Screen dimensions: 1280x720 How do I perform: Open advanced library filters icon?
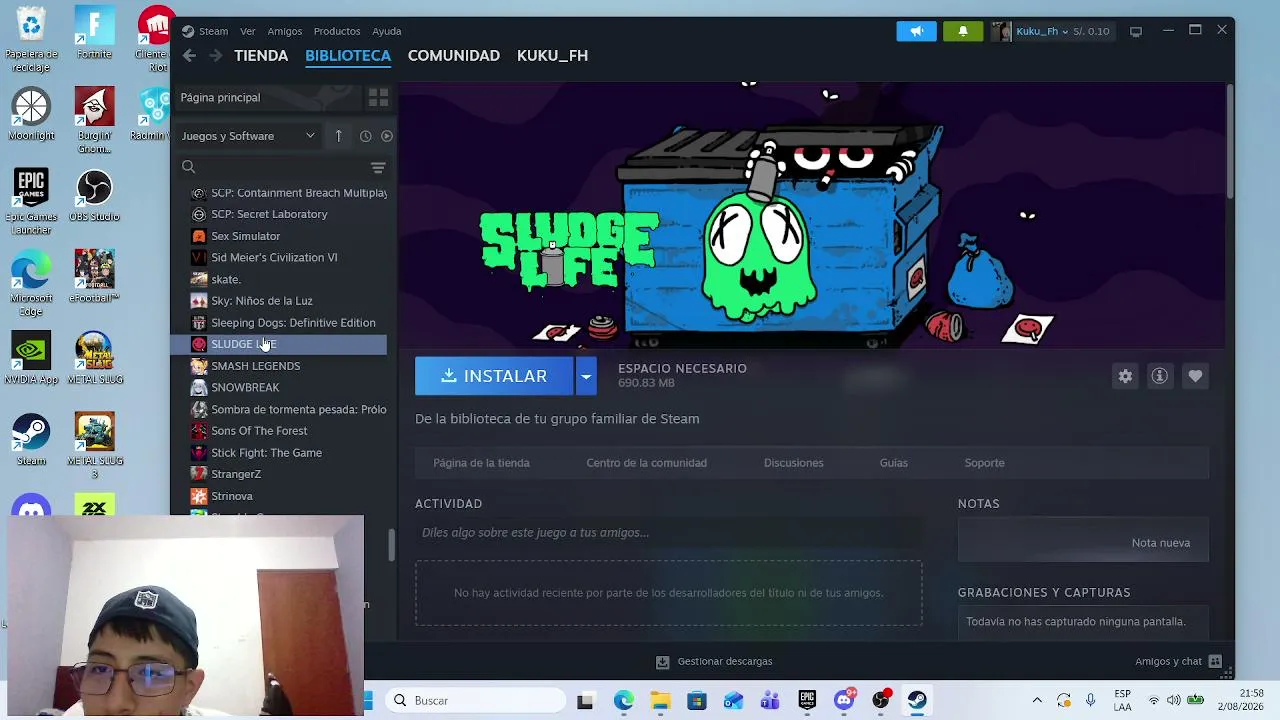click(x=378, y=167)
